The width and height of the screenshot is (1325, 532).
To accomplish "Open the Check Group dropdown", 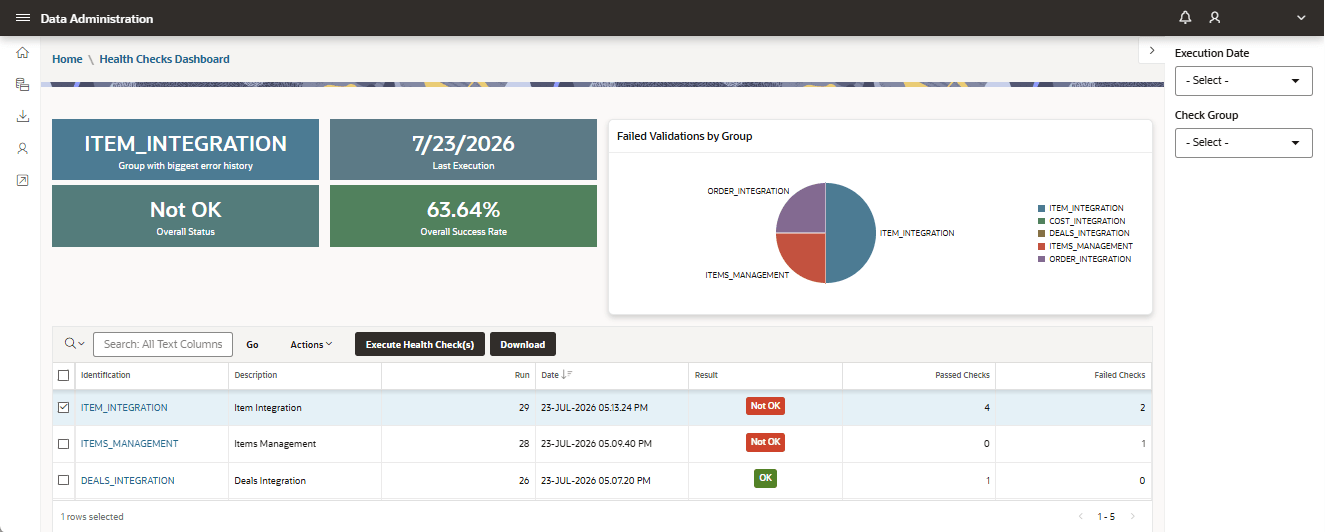I will (x=1244, y=143).
